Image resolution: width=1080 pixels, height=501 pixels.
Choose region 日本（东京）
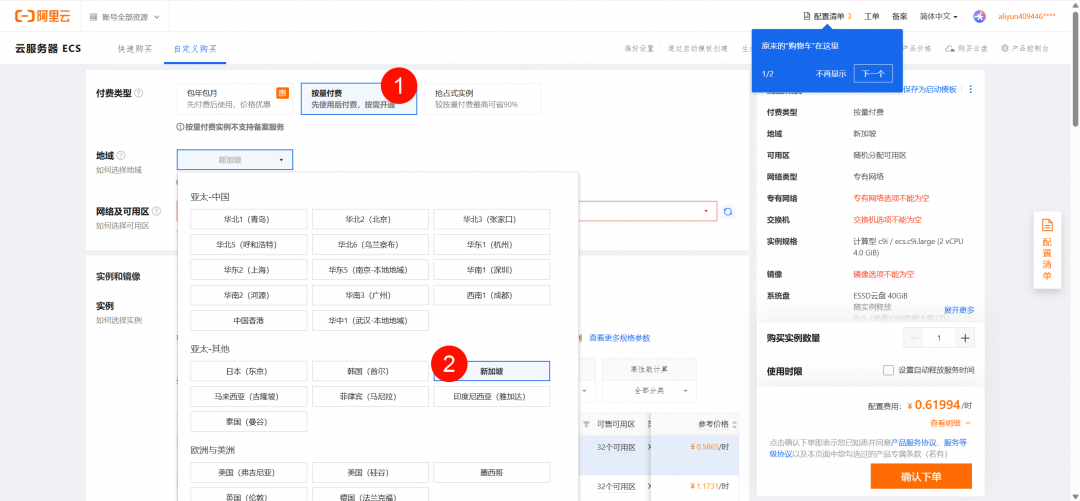(x=249, y=371)
